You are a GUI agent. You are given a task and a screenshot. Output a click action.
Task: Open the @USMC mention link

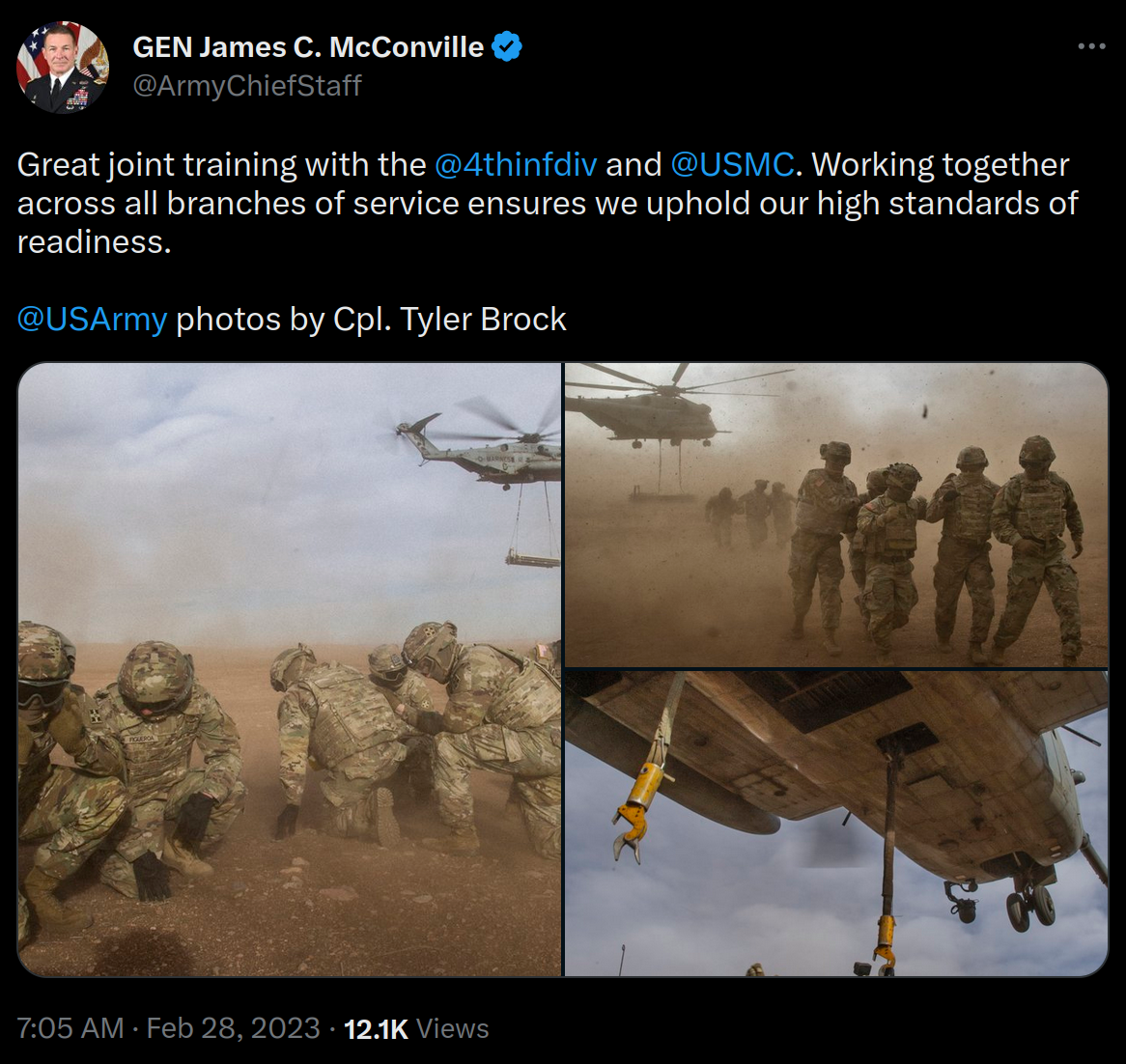coord(732,164)
